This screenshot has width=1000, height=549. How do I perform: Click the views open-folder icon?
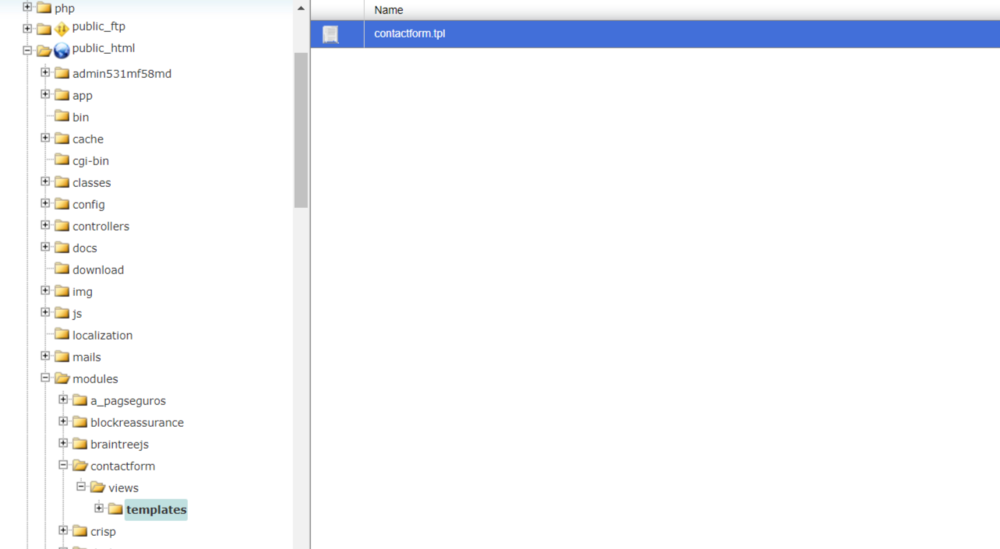click(x=98, y=487)
